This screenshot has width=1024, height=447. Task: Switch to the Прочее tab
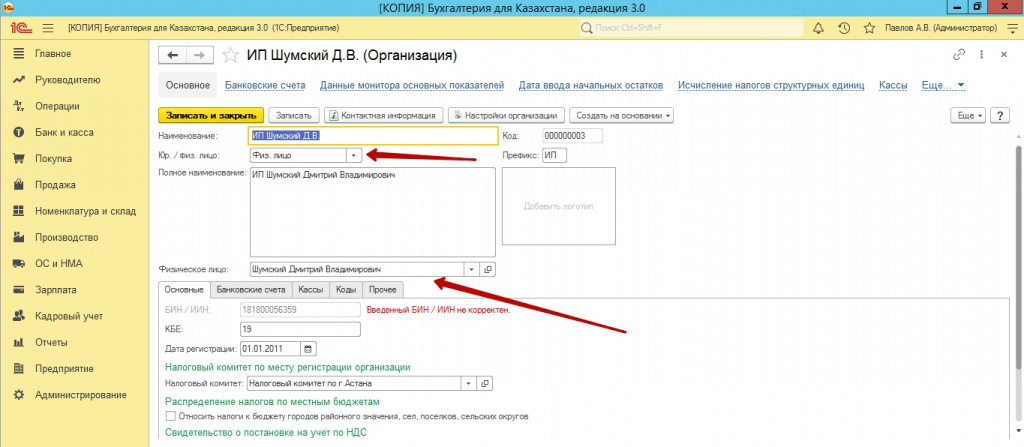tap(383, 289)
